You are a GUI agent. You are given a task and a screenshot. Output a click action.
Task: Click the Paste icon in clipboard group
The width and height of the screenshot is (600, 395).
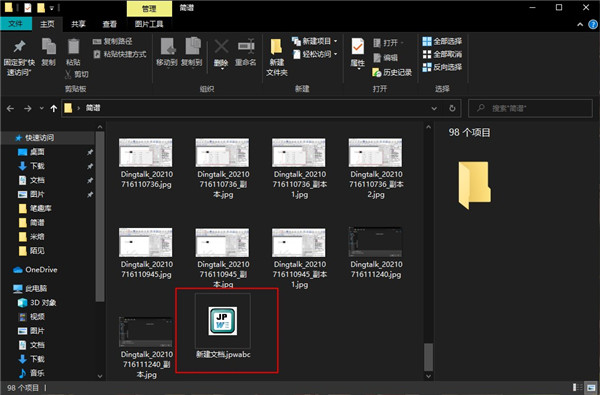click(73, 47)
